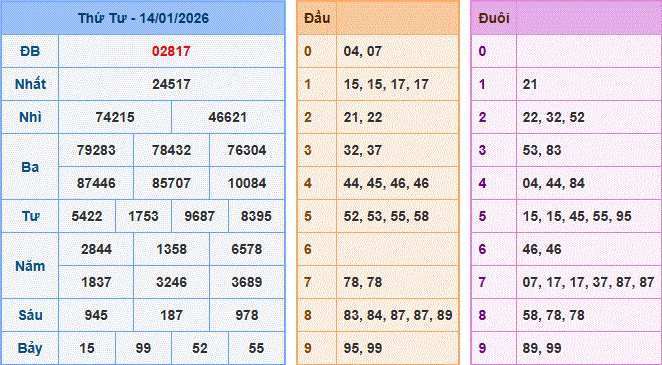The height and width of the screenshot is (365, 662).
Task: Select fifth prize number 6578
Action: tap(247, 249)
